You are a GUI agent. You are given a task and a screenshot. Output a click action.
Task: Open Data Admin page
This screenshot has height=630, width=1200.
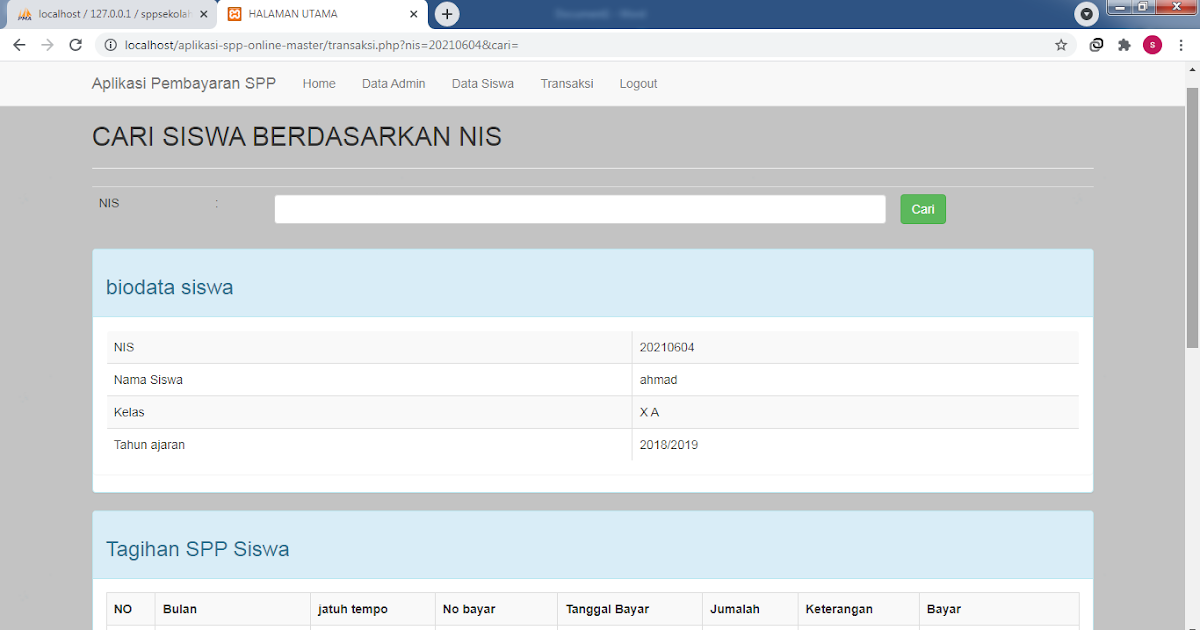393,83
